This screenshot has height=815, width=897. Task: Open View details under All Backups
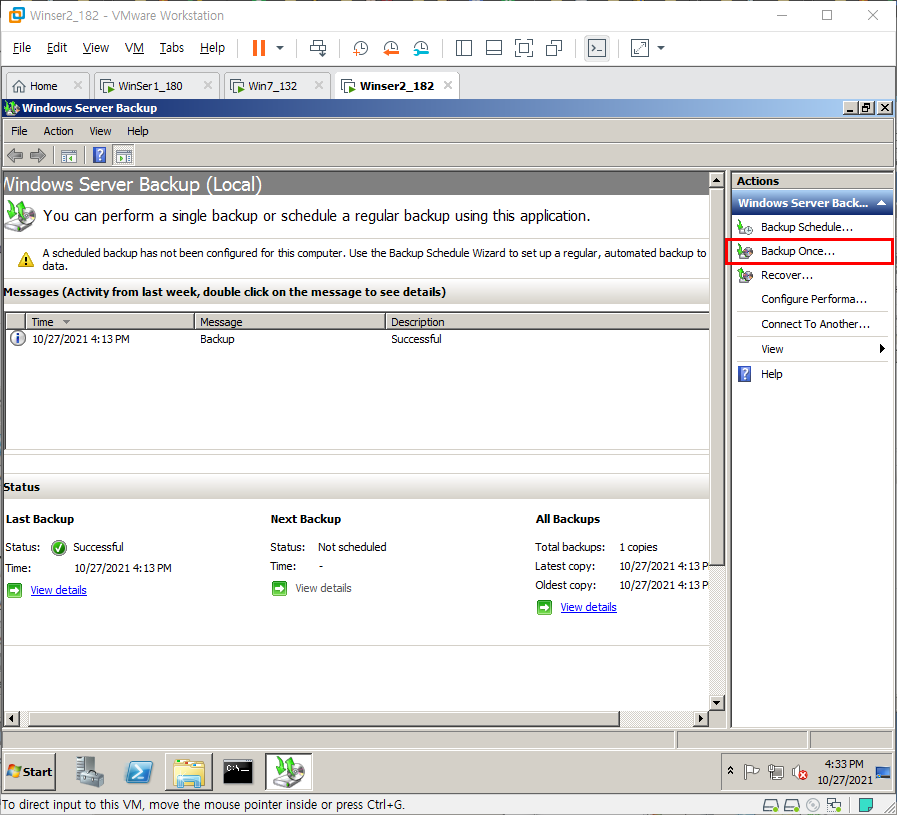point(588,607)
